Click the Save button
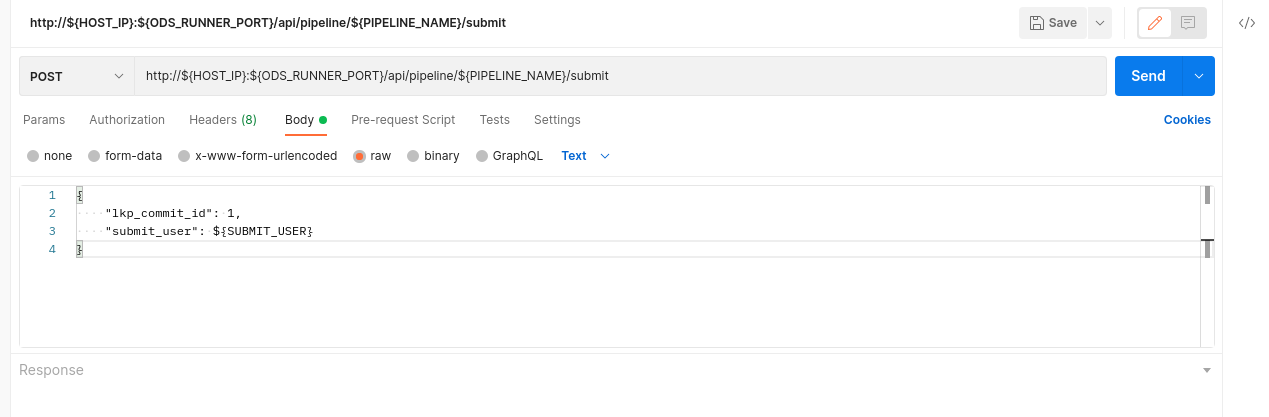 (1052, 23)
